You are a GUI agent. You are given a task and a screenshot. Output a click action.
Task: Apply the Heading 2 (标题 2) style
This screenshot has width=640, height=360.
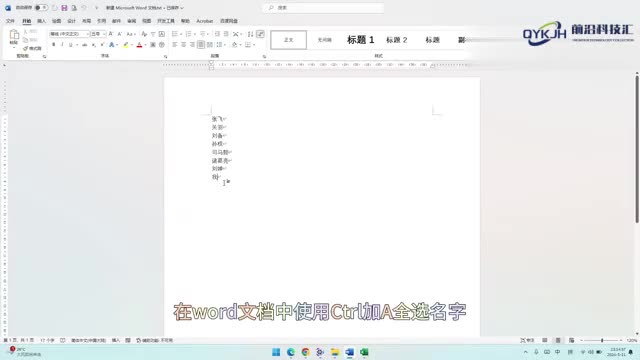tap(396, 40)
